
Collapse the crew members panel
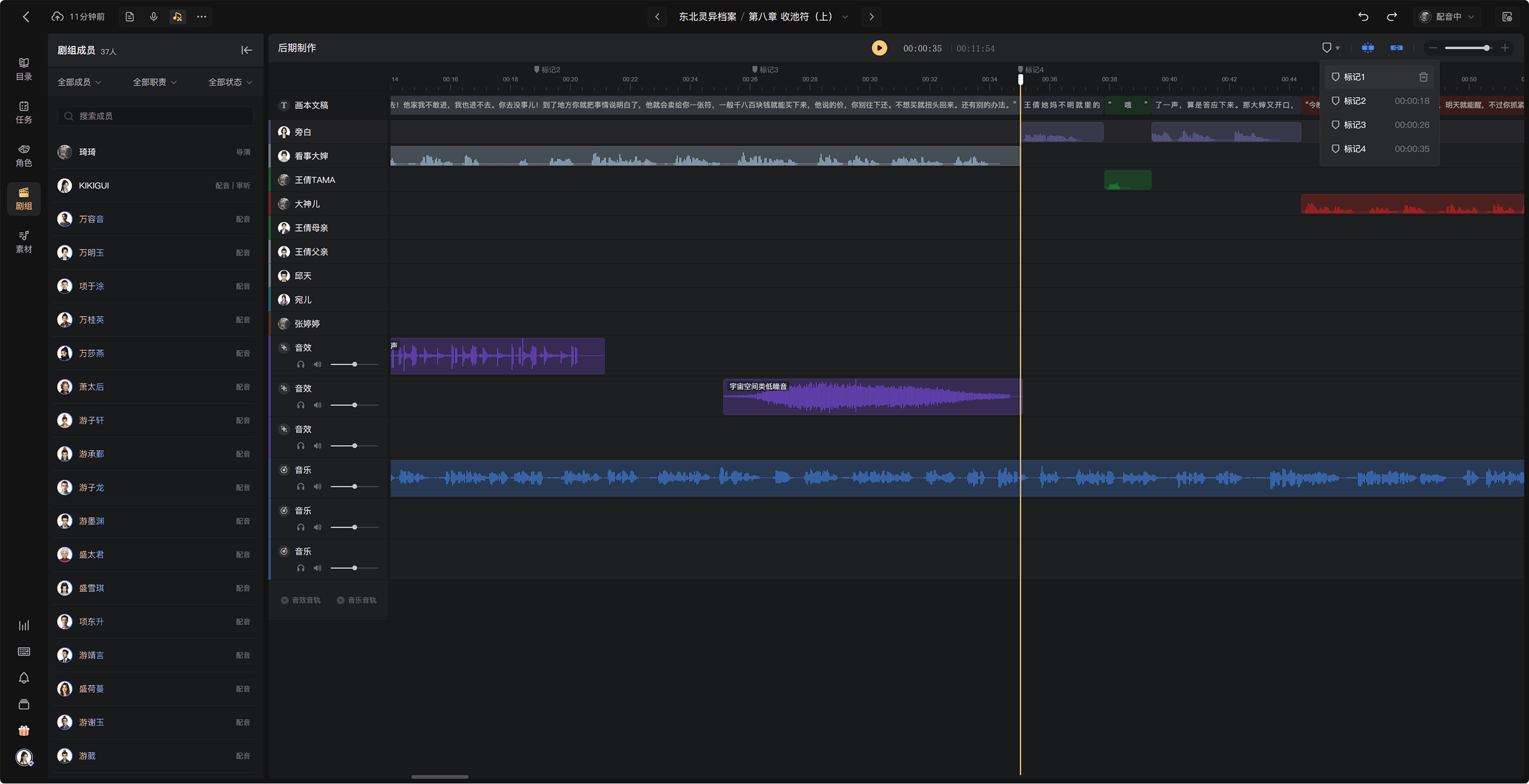pyautogui.click(x=247, y=50)
